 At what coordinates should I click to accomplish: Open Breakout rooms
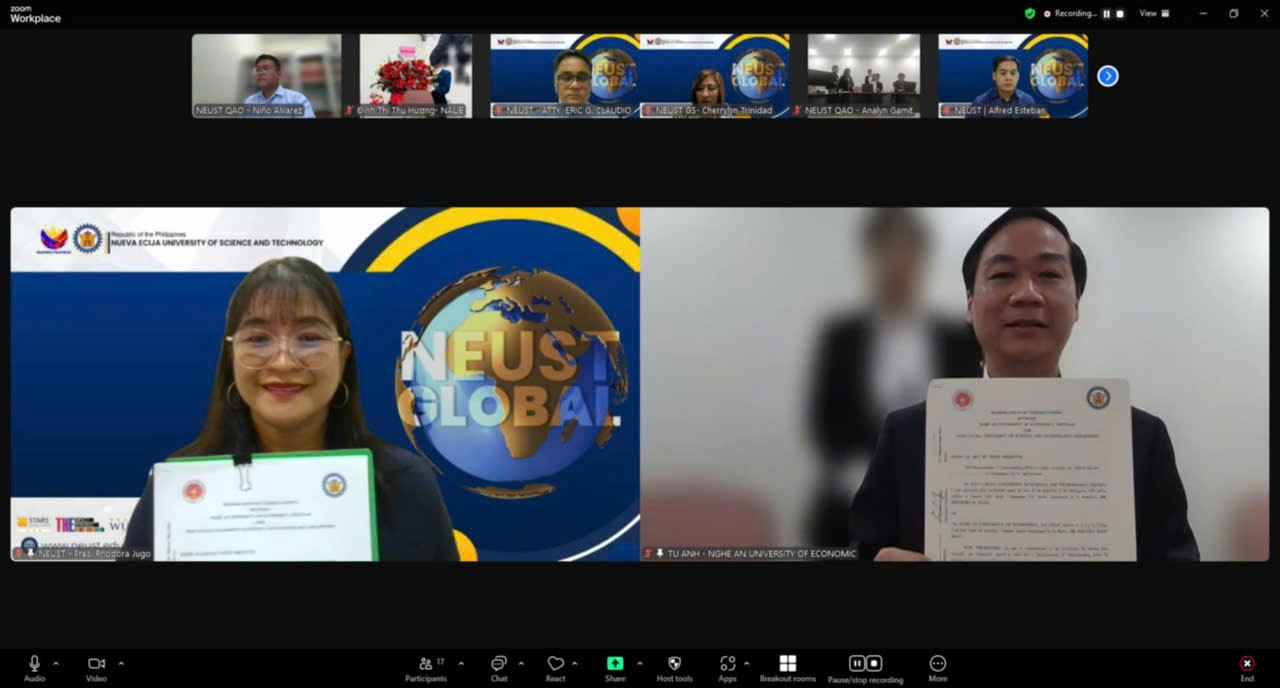pos(788,668)
